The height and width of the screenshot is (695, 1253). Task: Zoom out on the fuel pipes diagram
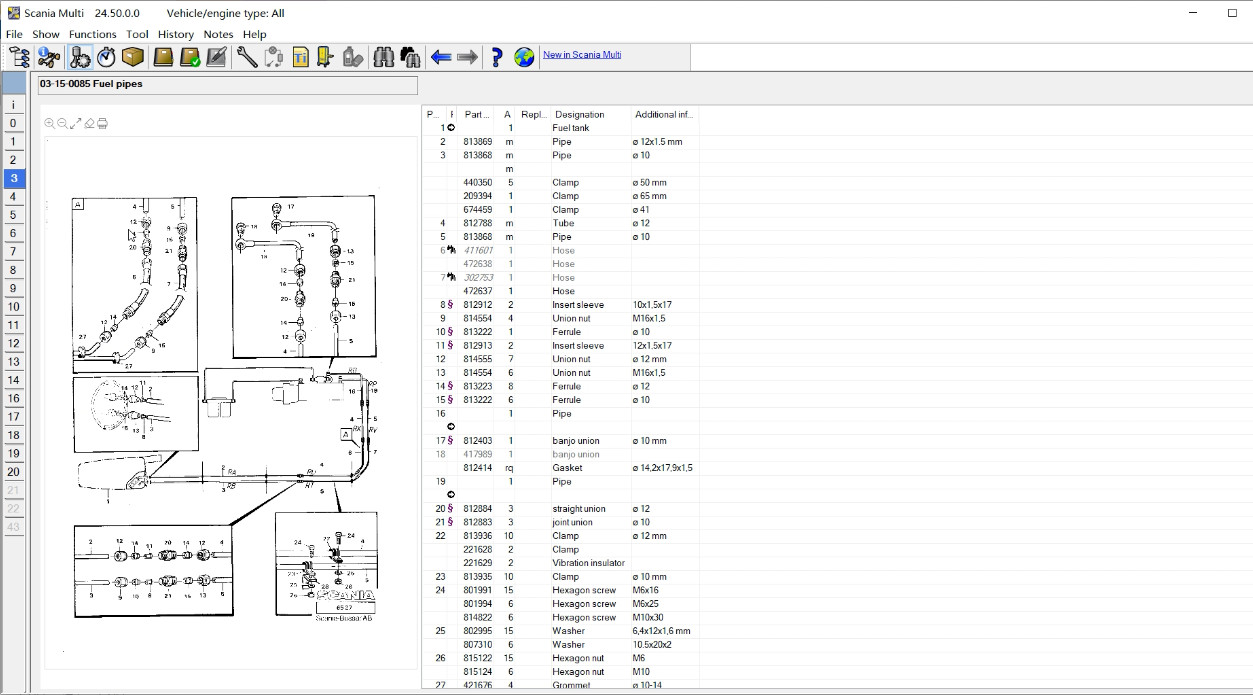click(x=63, y=123)
